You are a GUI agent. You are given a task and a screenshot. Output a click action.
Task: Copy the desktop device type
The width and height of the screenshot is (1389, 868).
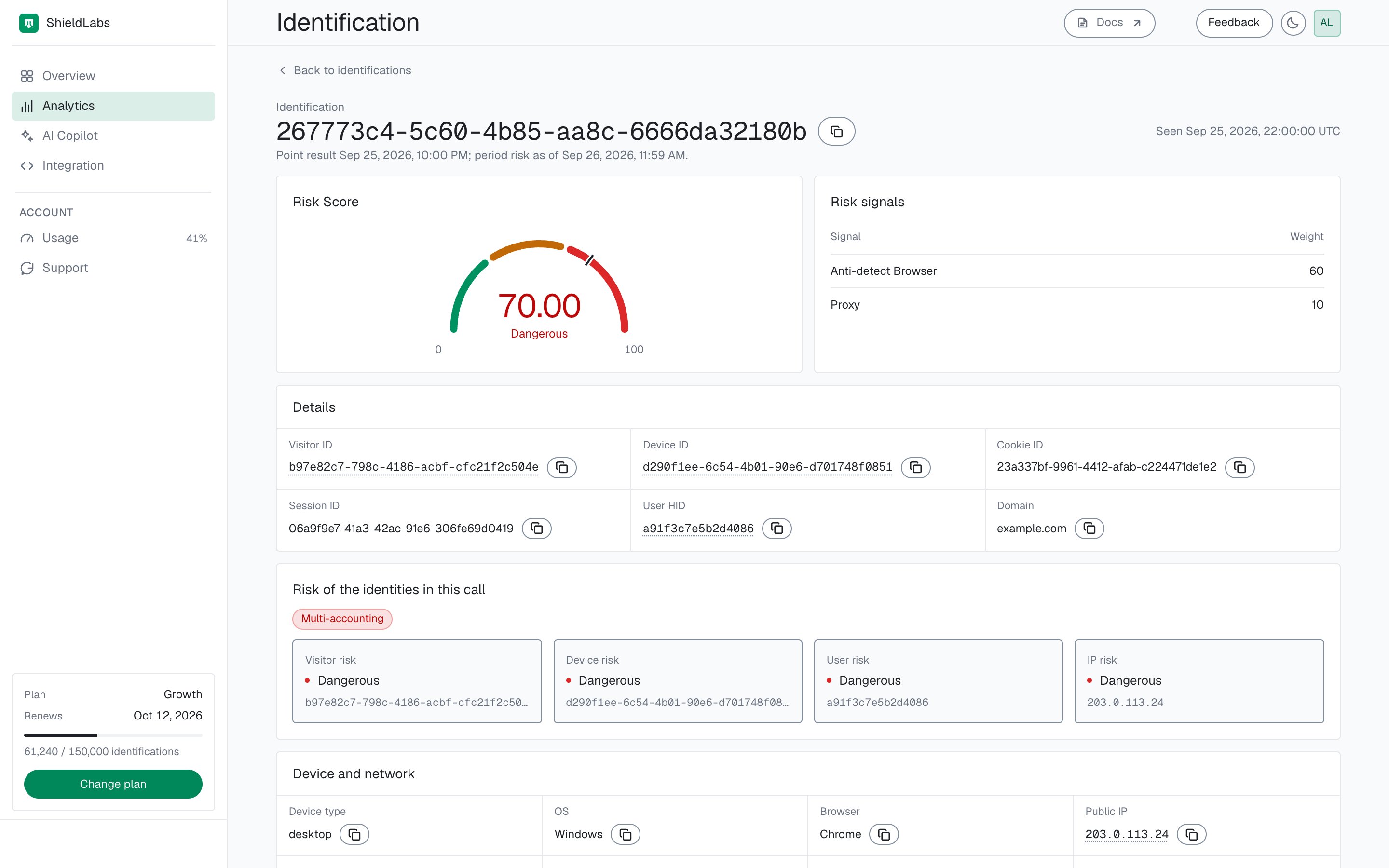[354, 834]
